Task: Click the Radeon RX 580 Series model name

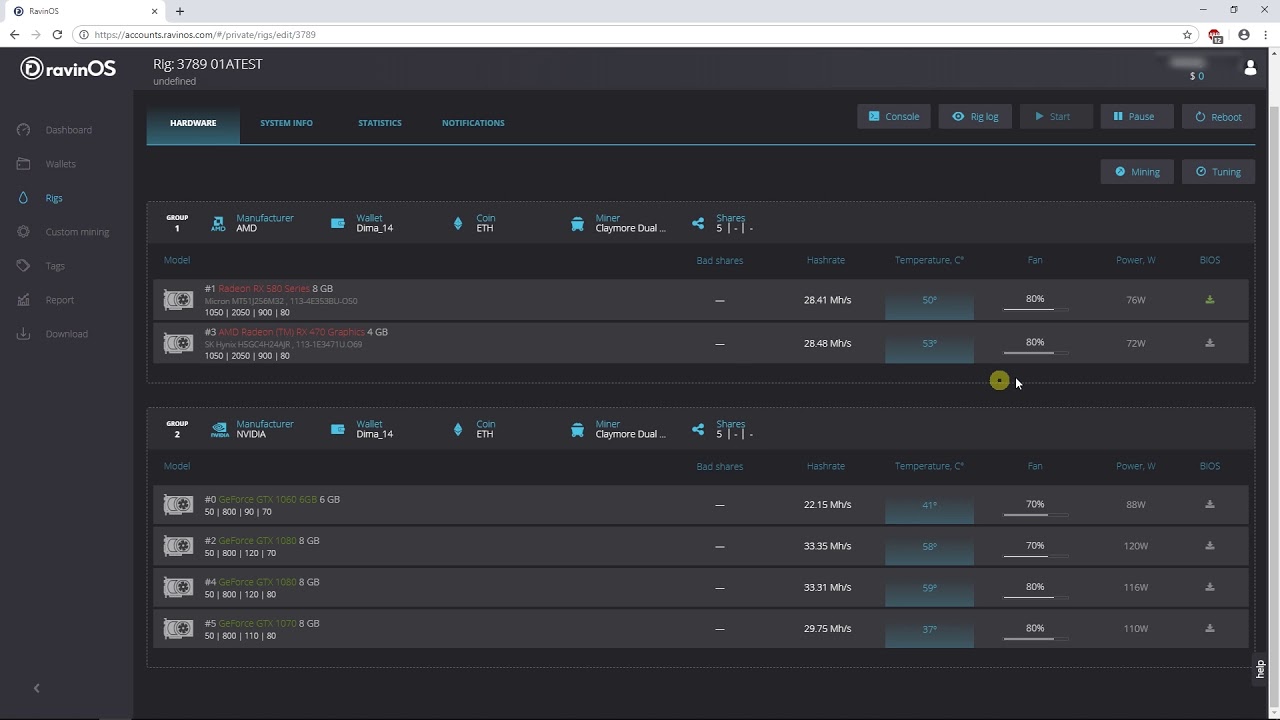Action: 264,289
